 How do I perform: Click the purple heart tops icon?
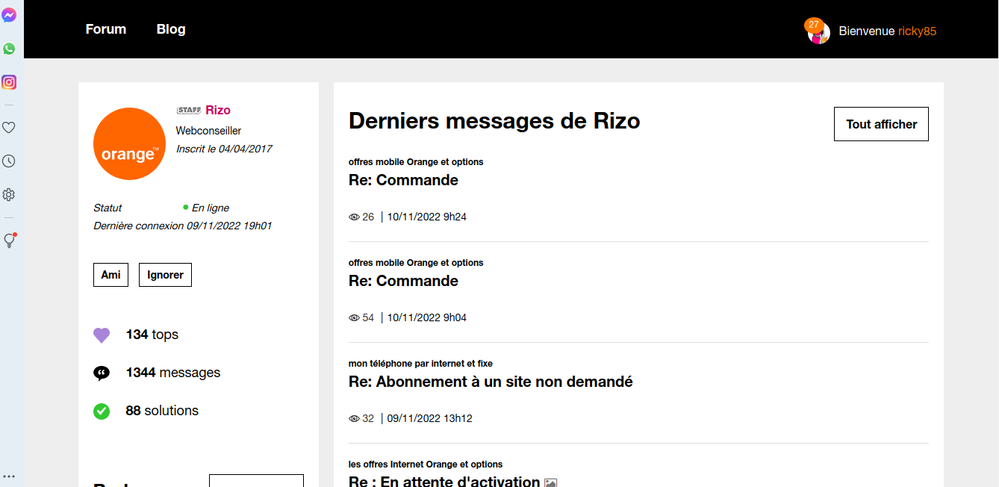tap(102, 335)
